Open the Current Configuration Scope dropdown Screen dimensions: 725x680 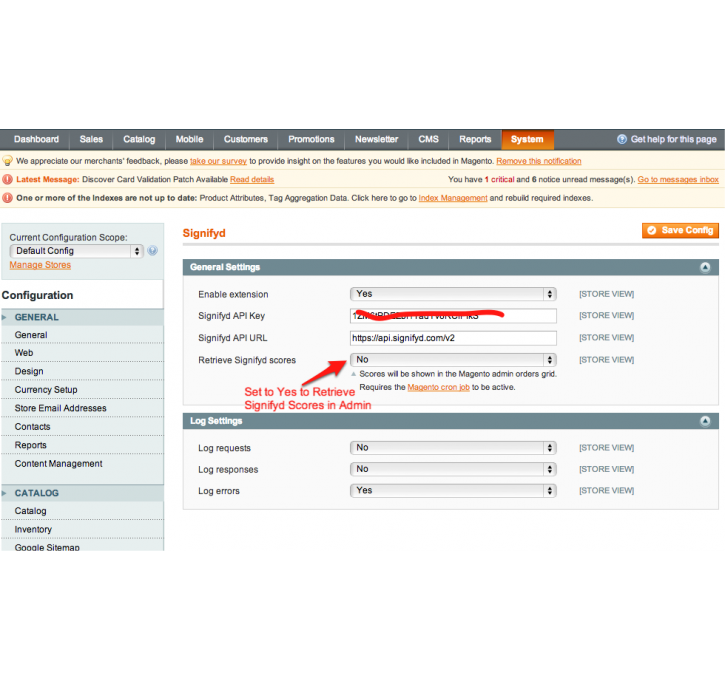pyautogui.click(x=76, y=251)
